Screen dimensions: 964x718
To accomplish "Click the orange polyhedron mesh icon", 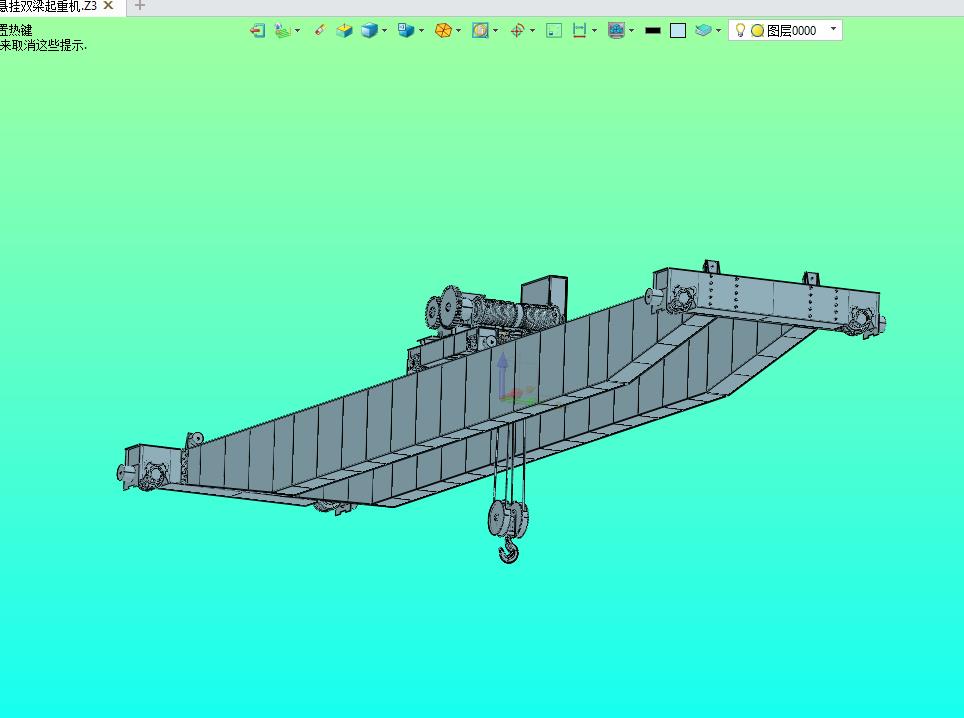I will tap(443, 30).
